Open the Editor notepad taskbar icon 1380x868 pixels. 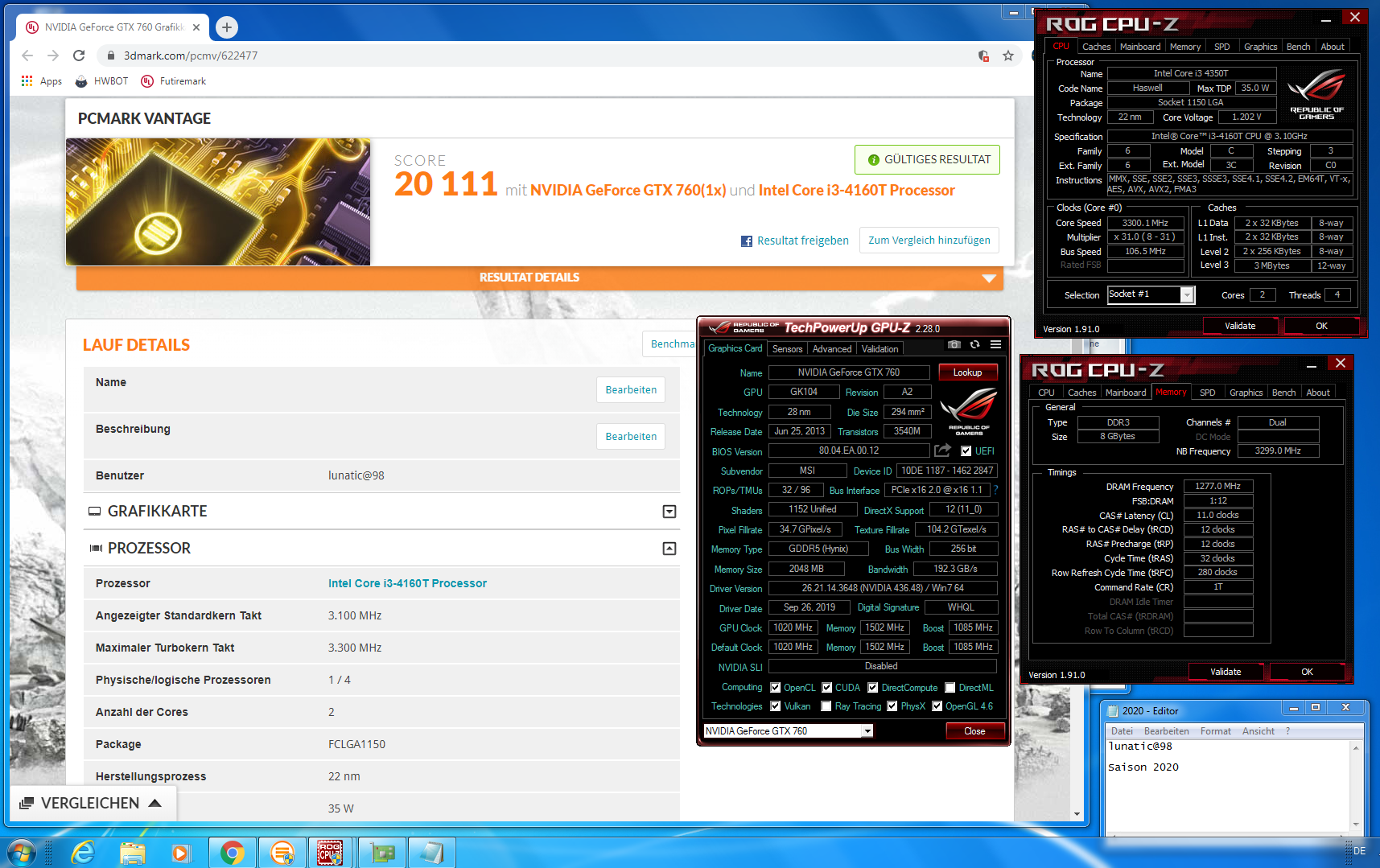pyautogui.click(x=431, y=853)
